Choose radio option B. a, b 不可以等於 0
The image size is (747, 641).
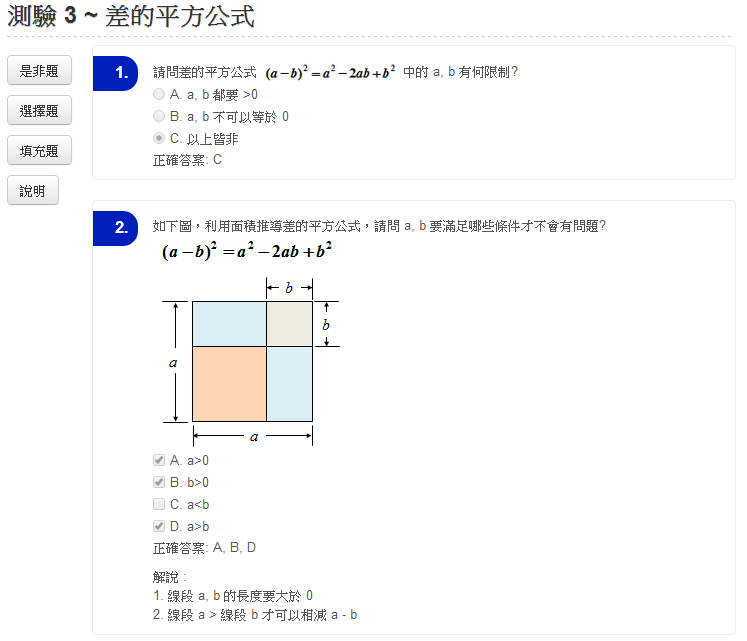pyautogui.click(x=159, y=116)
